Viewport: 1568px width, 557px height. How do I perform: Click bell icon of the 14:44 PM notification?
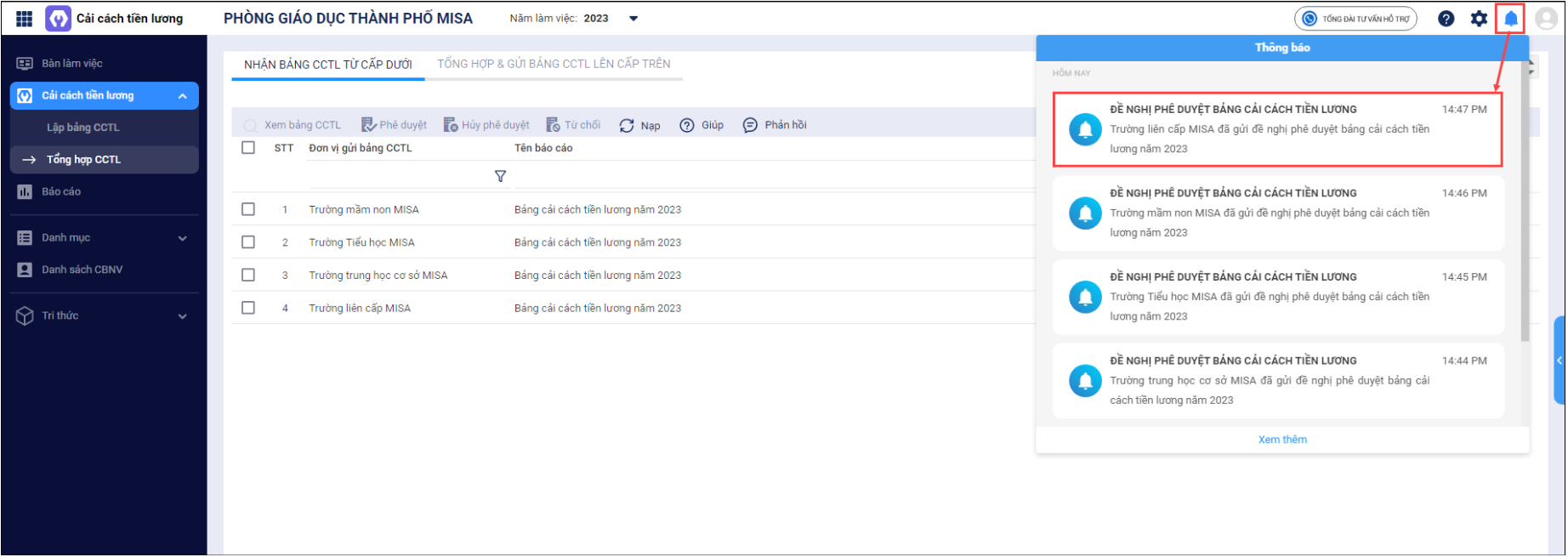(1085, 381)
